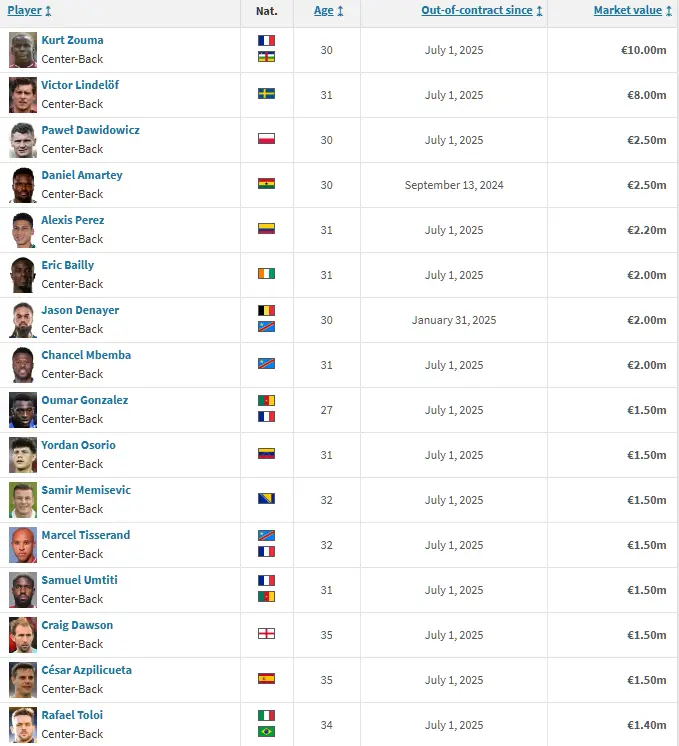The width and height of the screenshot is (679, 746).
Task: Click the Bosnian flag beside Samir Memisevic
Action: tap(266, 499)
